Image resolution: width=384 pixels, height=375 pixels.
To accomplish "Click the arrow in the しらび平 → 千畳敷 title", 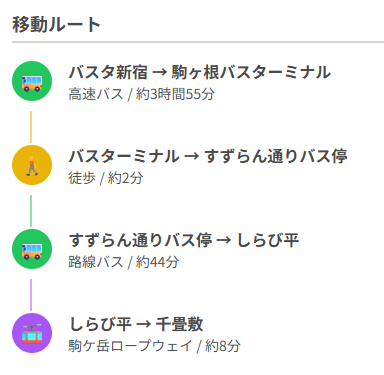I will (143, 325).
